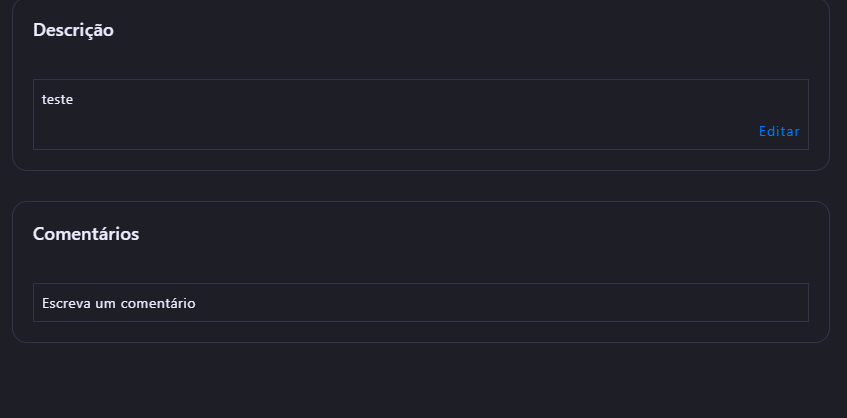The image size is (847, 418).
Task: Click the "Escreva um comentário" placeholder
Action: tap(118, 303)
